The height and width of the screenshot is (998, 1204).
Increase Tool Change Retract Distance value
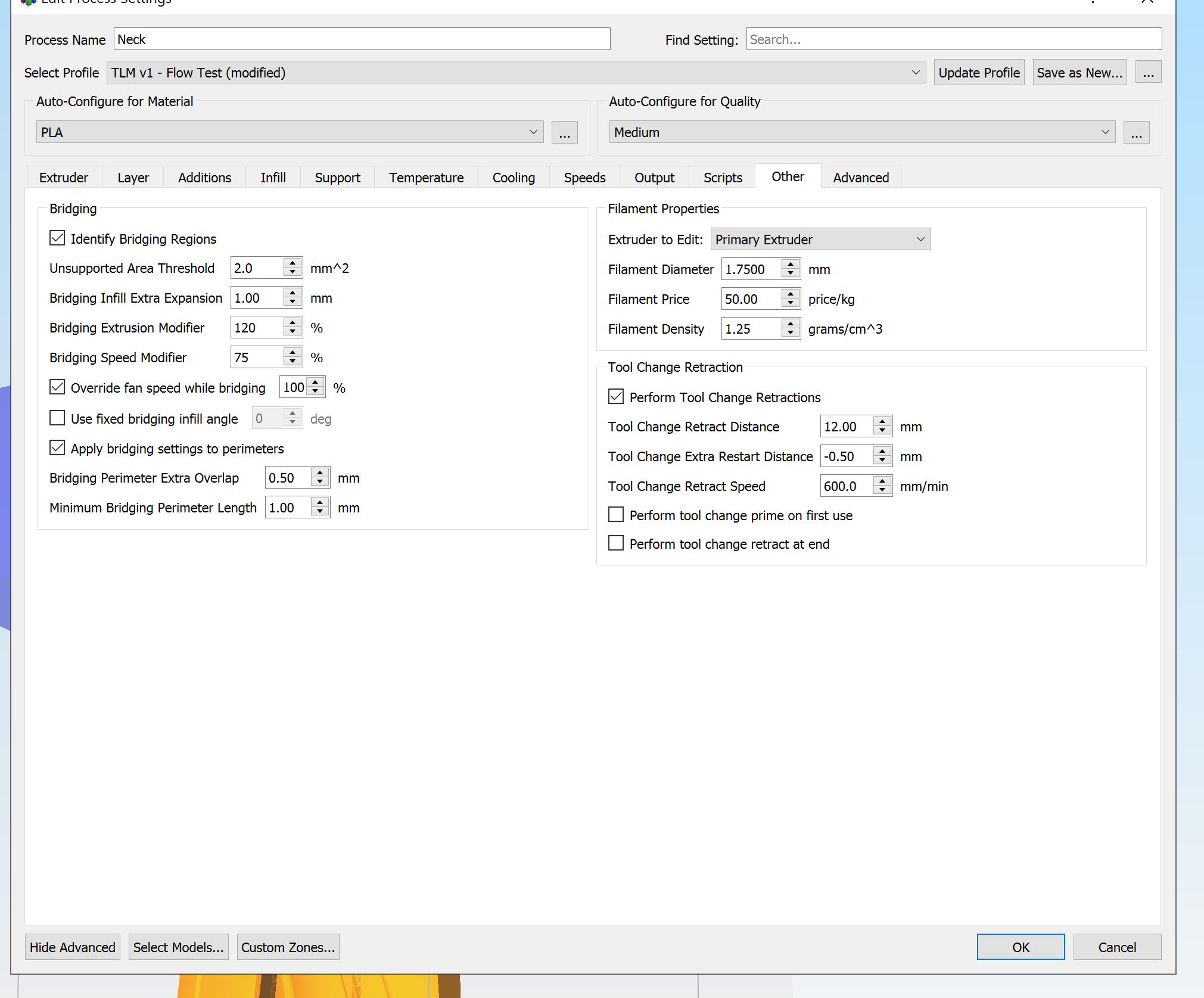click(882, 421)
